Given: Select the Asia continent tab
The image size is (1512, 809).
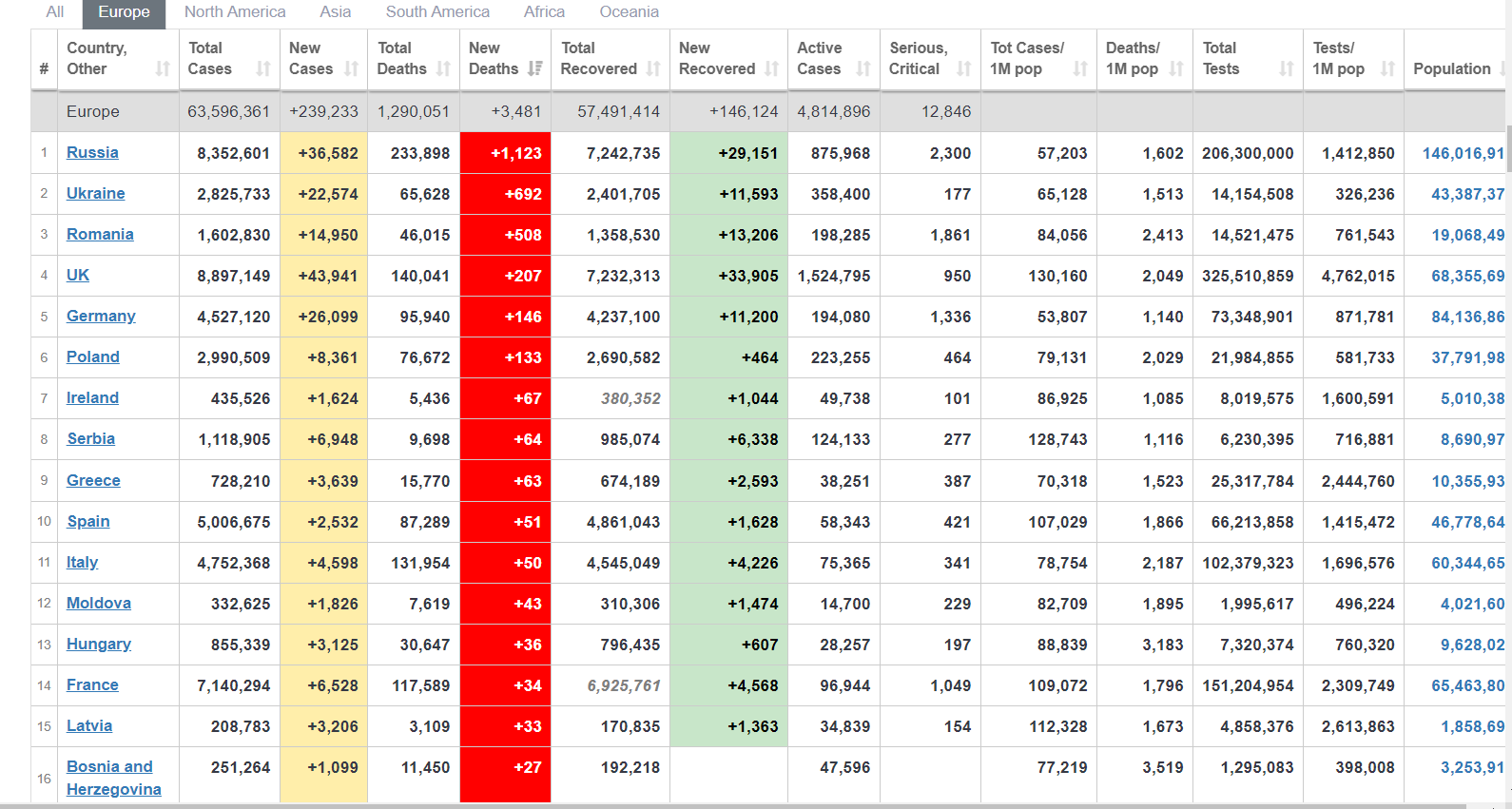Looking at the screenshot, I should [x=336, y=12].
